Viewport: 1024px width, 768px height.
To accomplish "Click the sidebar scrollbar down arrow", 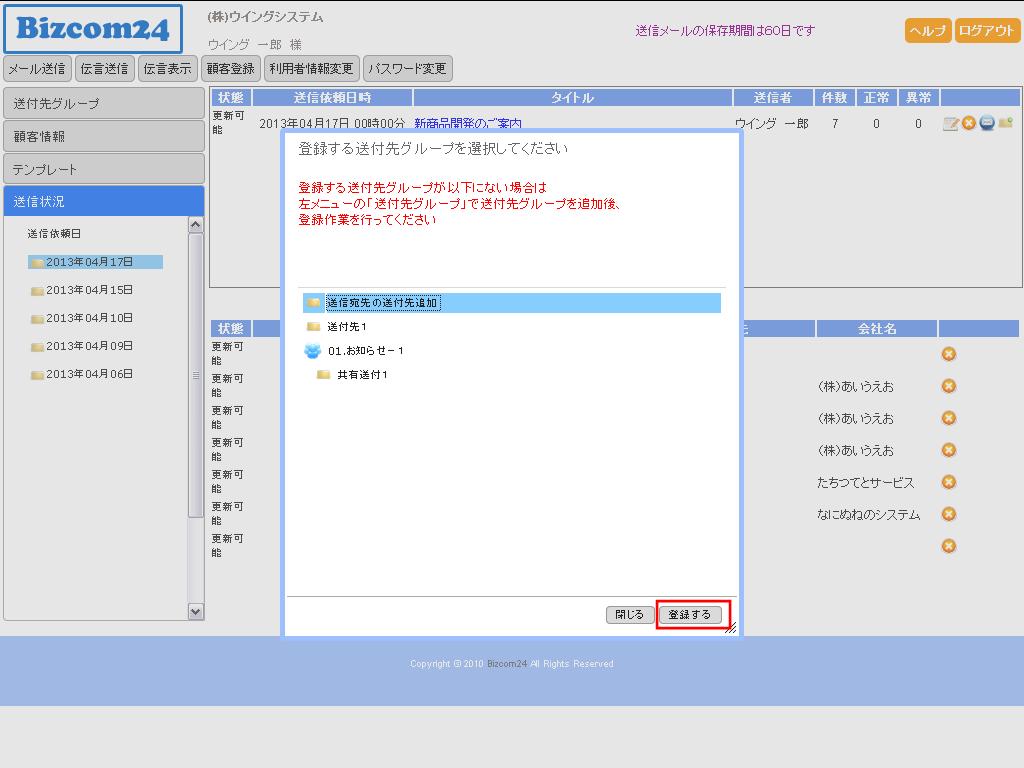I will pyautogui.click(x=196, y=611).
